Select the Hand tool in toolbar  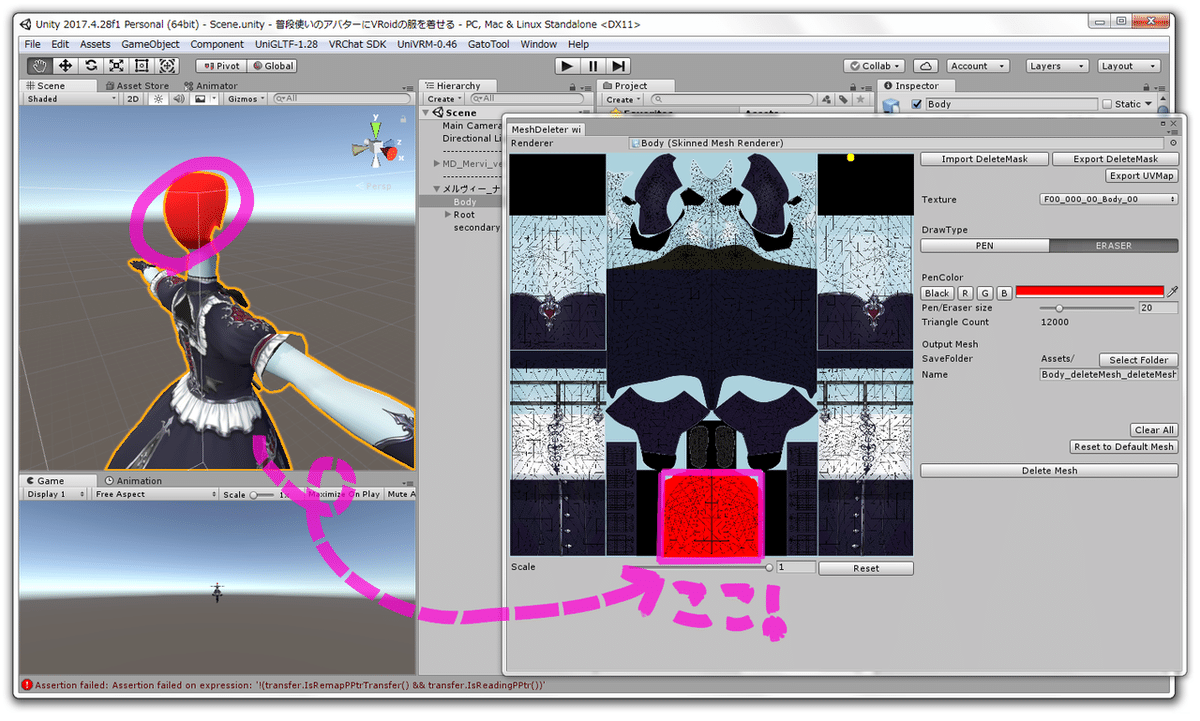click(40, 66)
